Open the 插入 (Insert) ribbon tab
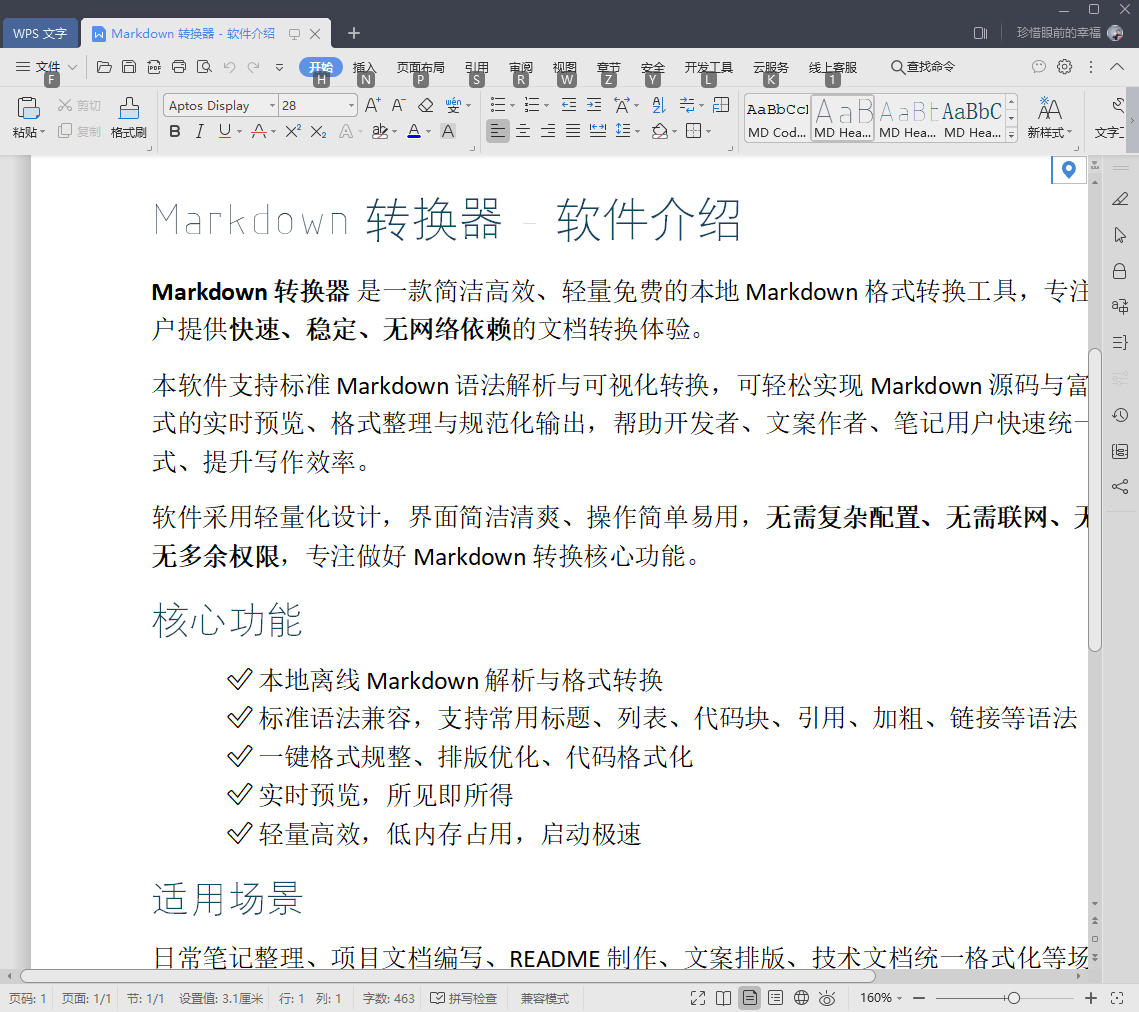The image size is (1139, 1012). coord(364,67)
